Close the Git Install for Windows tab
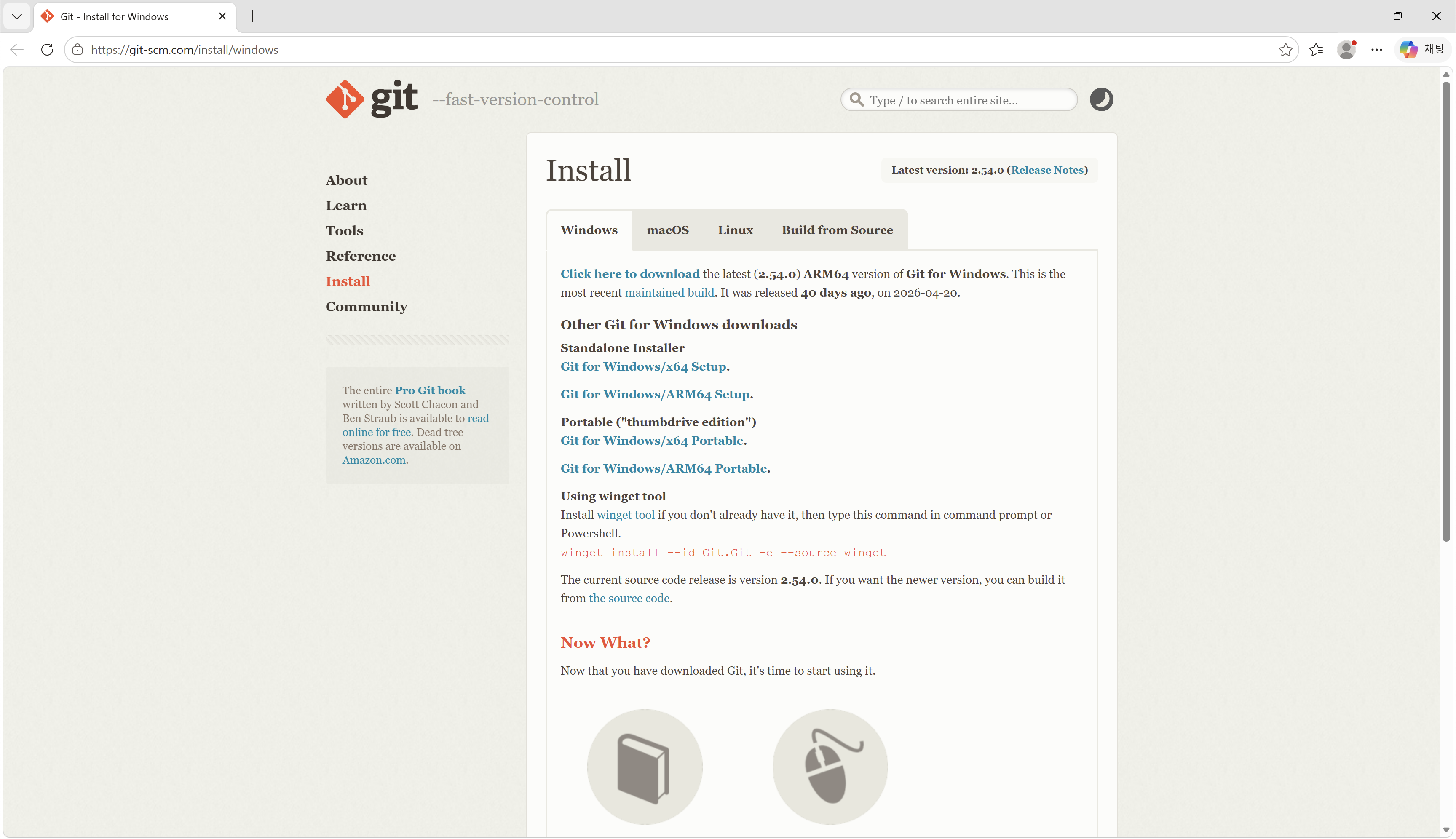 tap(222, 16)
